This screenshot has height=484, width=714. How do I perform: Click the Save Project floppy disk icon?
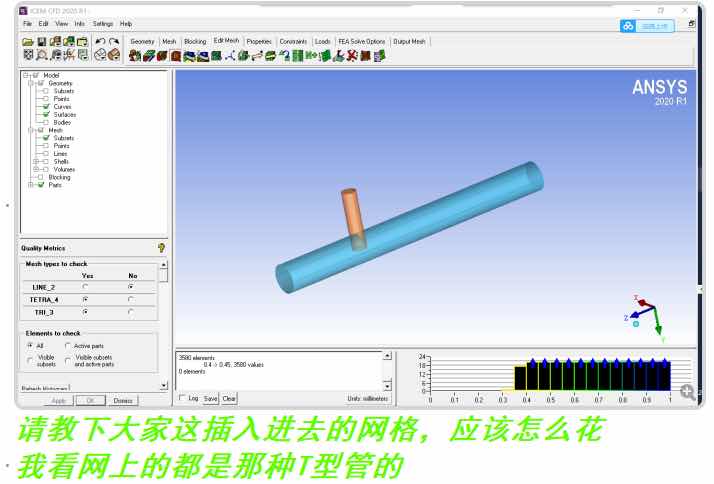[x=41, y=42]
